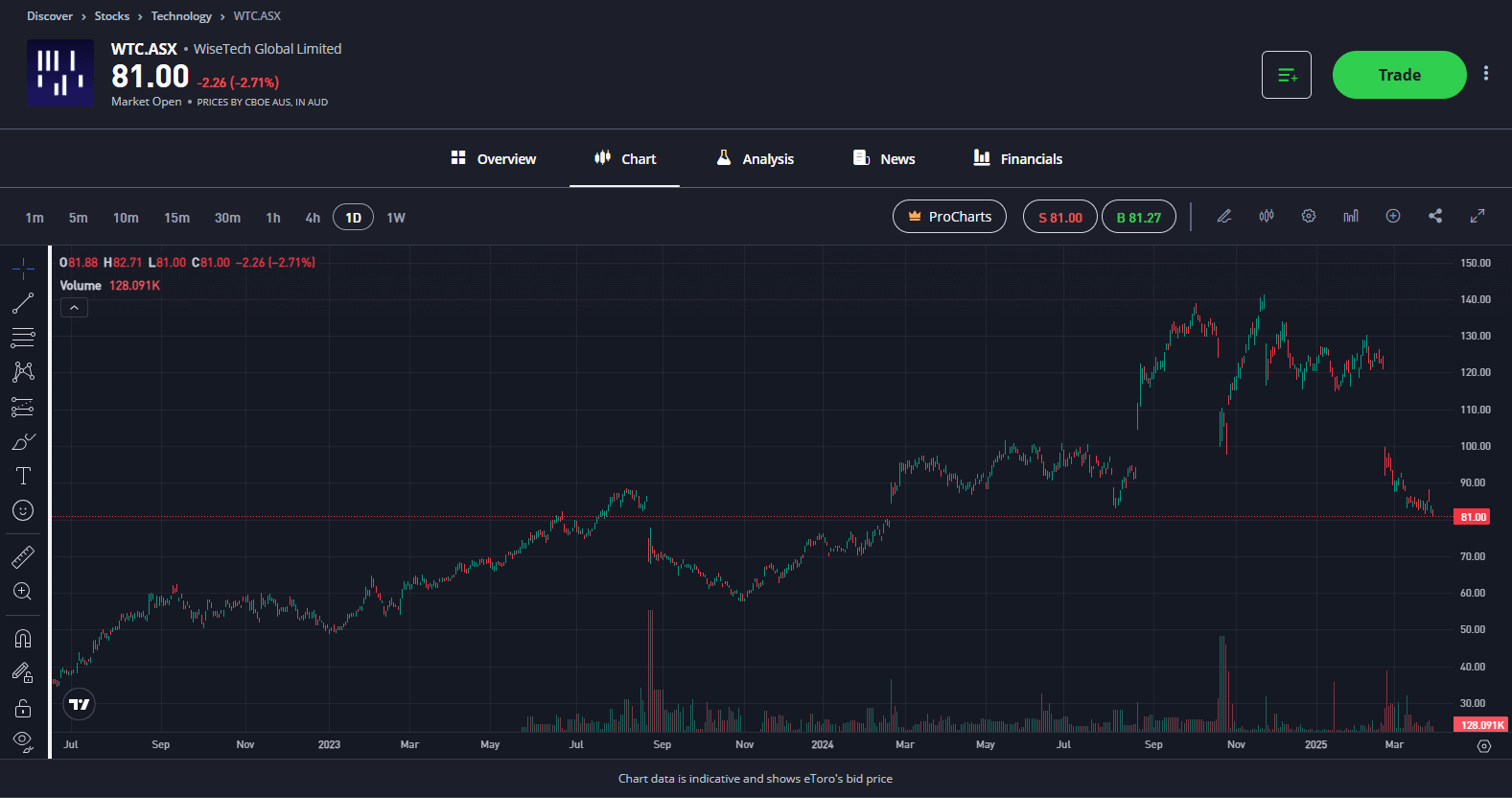
Task: Select the 1h timeframe
Action: [273, 218]
